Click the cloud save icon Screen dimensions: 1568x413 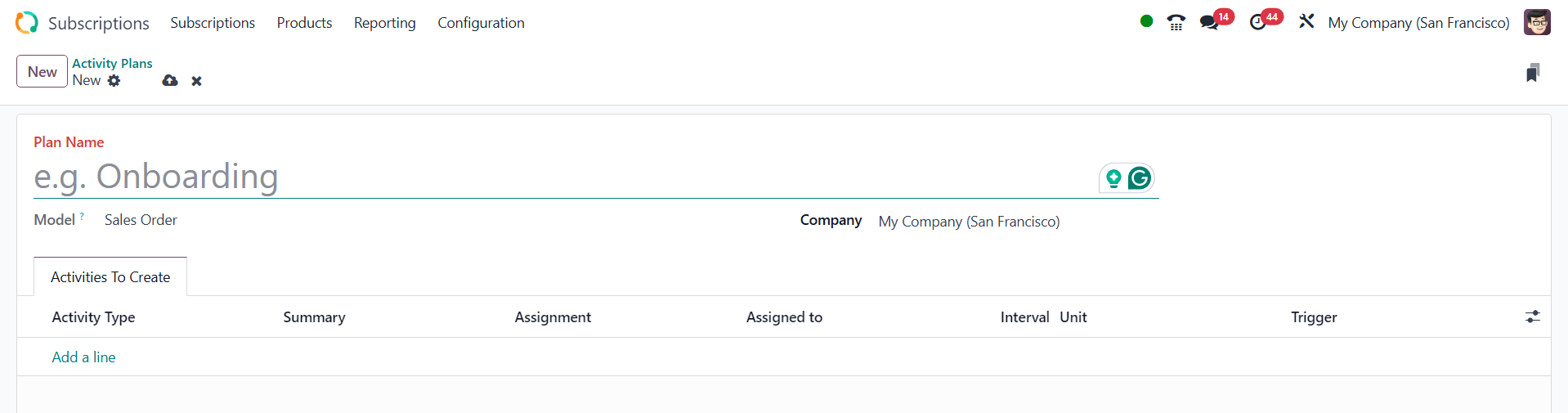(x=170, y=81)
